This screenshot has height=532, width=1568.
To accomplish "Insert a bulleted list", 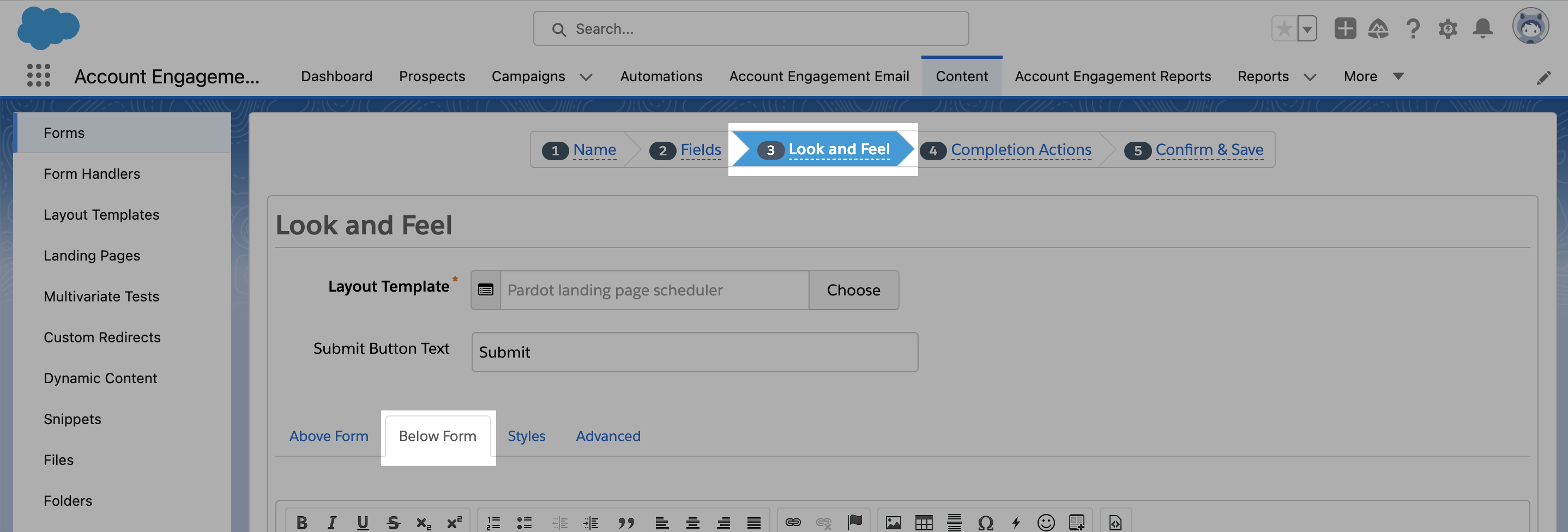I will [524, 522].
